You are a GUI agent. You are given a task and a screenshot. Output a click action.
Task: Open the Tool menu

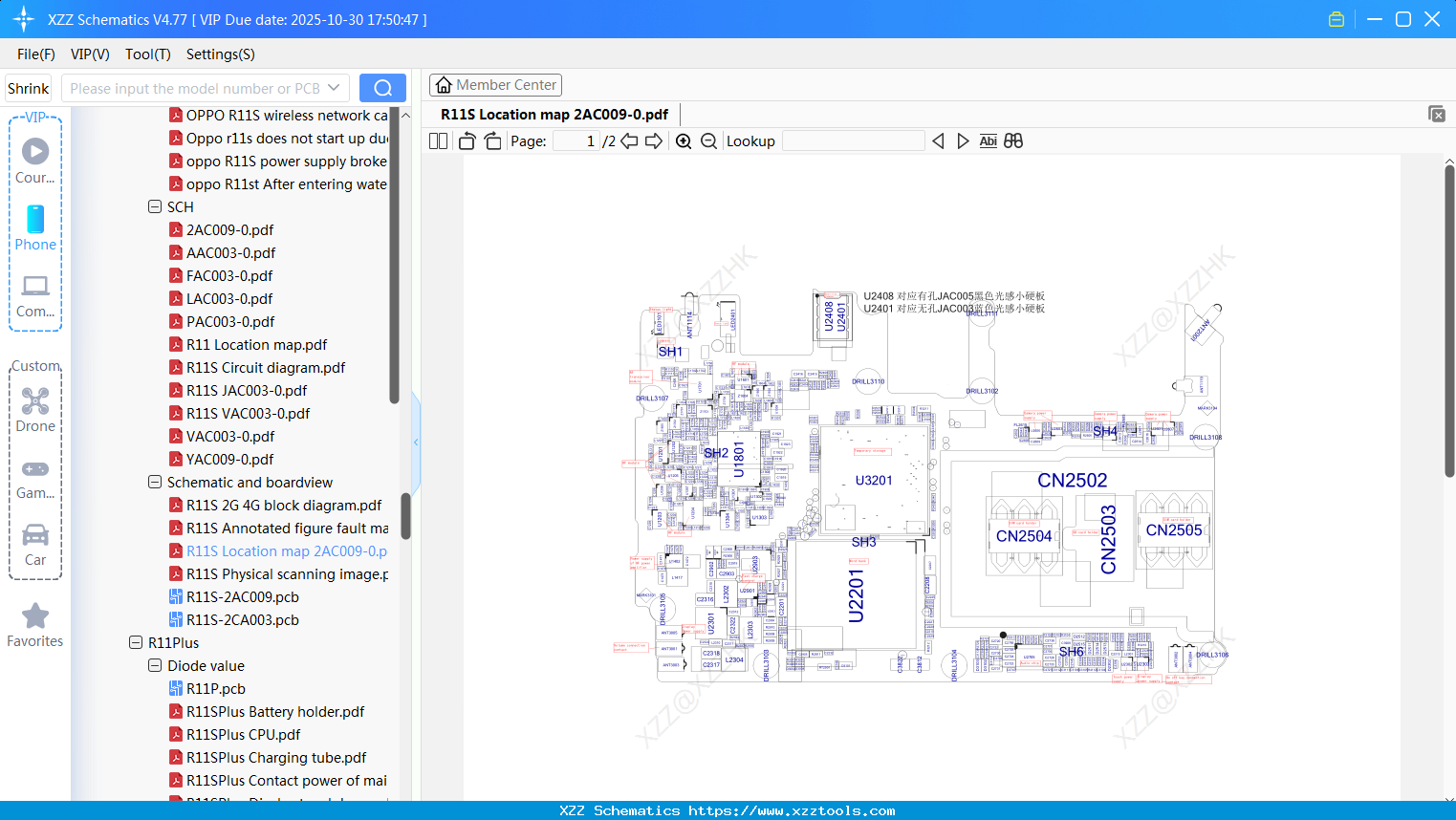(x=147, y=54)
